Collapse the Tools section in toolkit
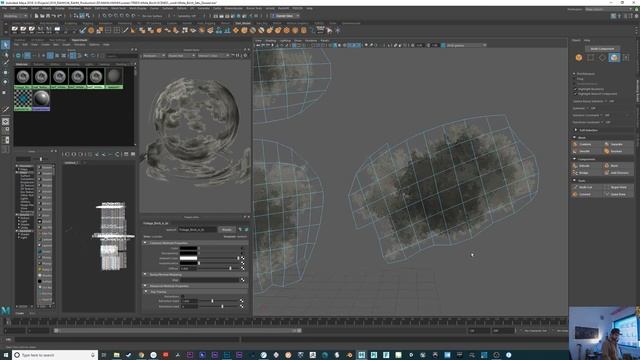Viewport: 640px width, 360px height. click(x=575, y=180)
